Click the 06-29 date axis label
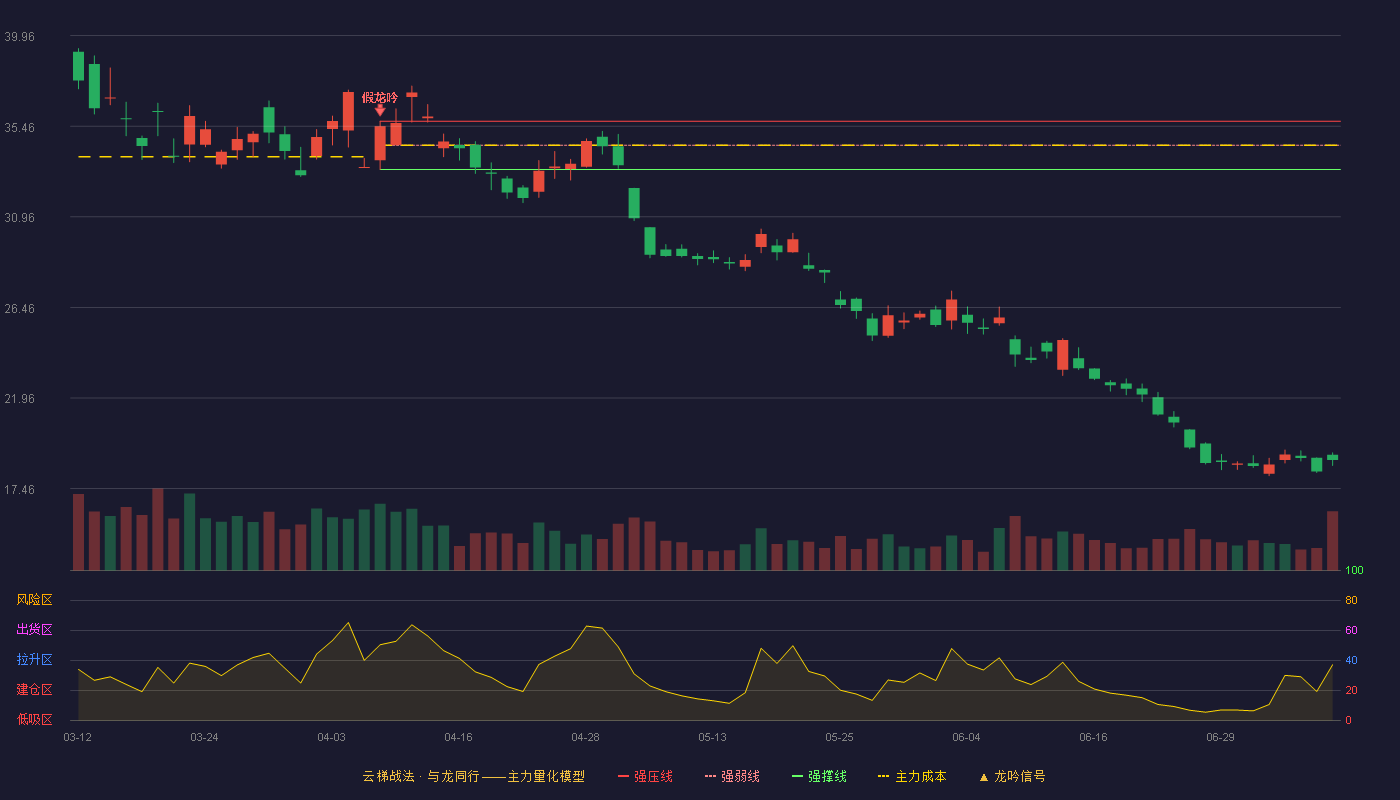This screenshot has height=800, width=1400. pos(1221,737)
